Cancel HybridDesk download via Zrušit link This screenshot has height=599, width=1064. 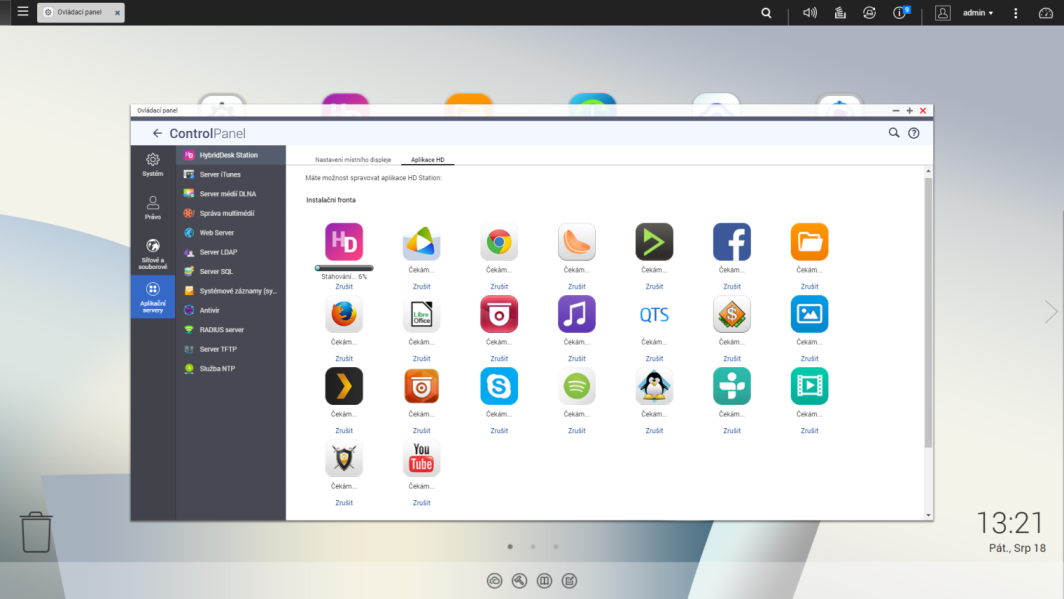click(344, 286)
